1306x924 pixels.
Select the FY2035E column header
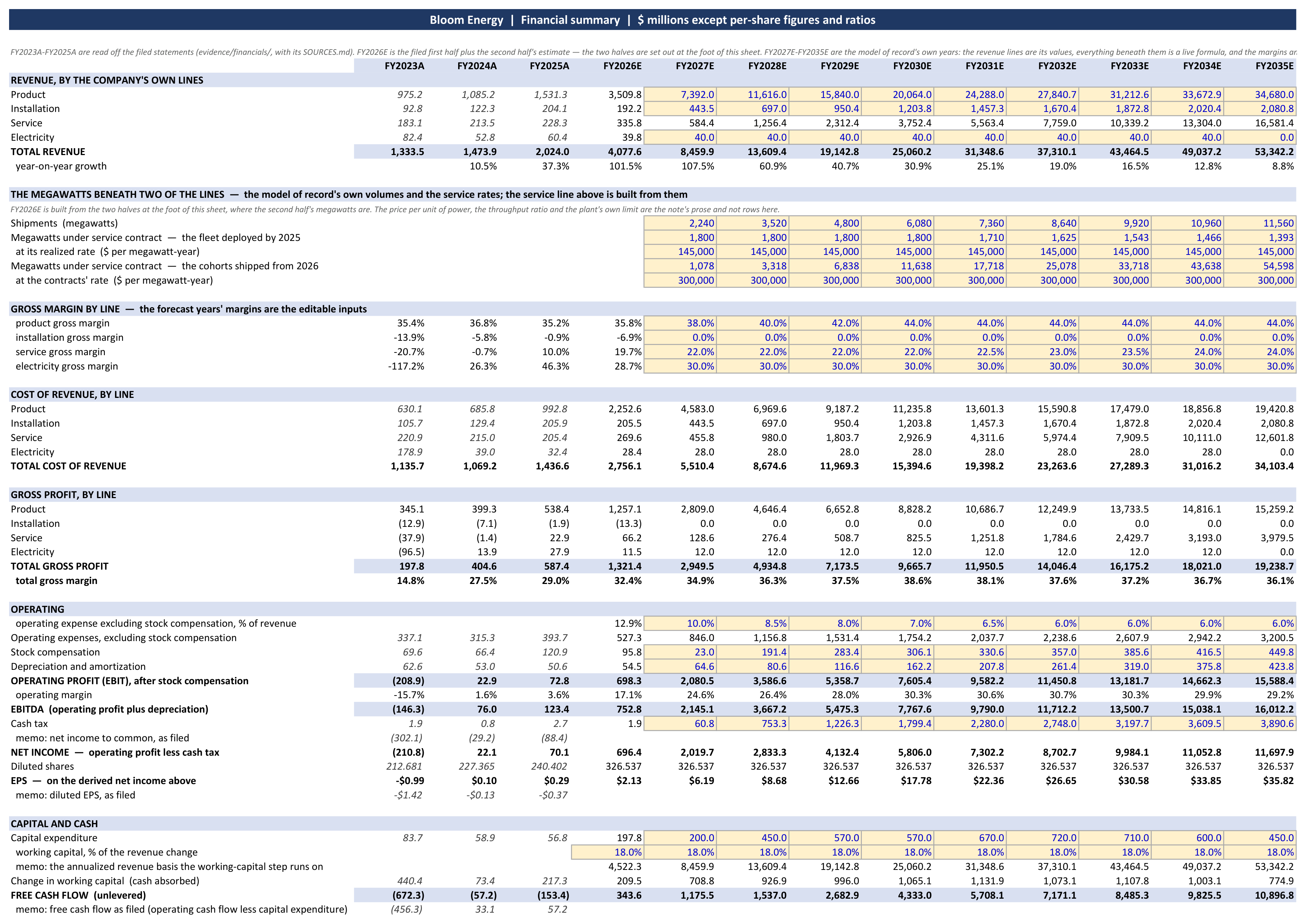pyautogui.click(x=1275, y=66)
